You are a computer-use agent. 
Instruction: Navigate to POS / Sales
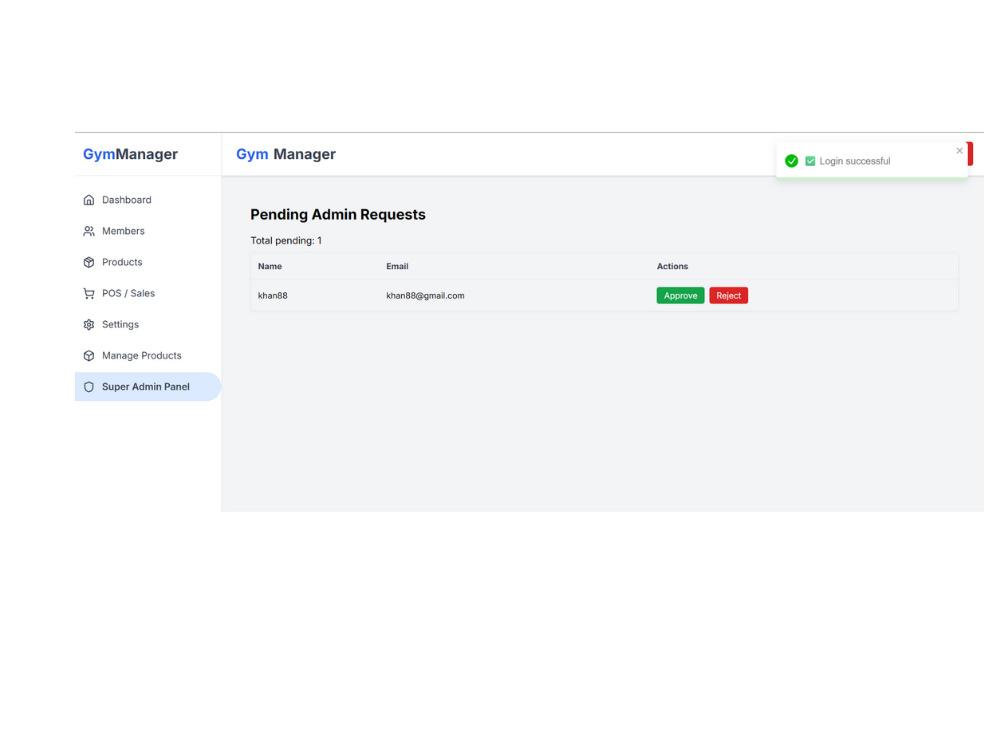click(x=148, y=293)
